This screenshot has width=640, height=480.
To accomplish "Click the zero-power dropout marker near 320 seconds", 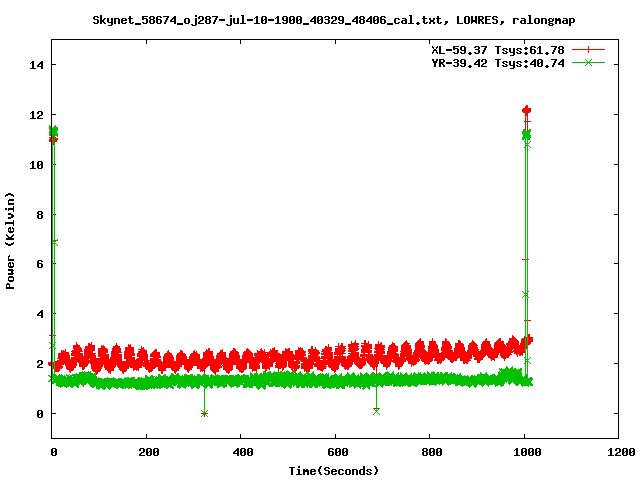I will tap(204, 413).
